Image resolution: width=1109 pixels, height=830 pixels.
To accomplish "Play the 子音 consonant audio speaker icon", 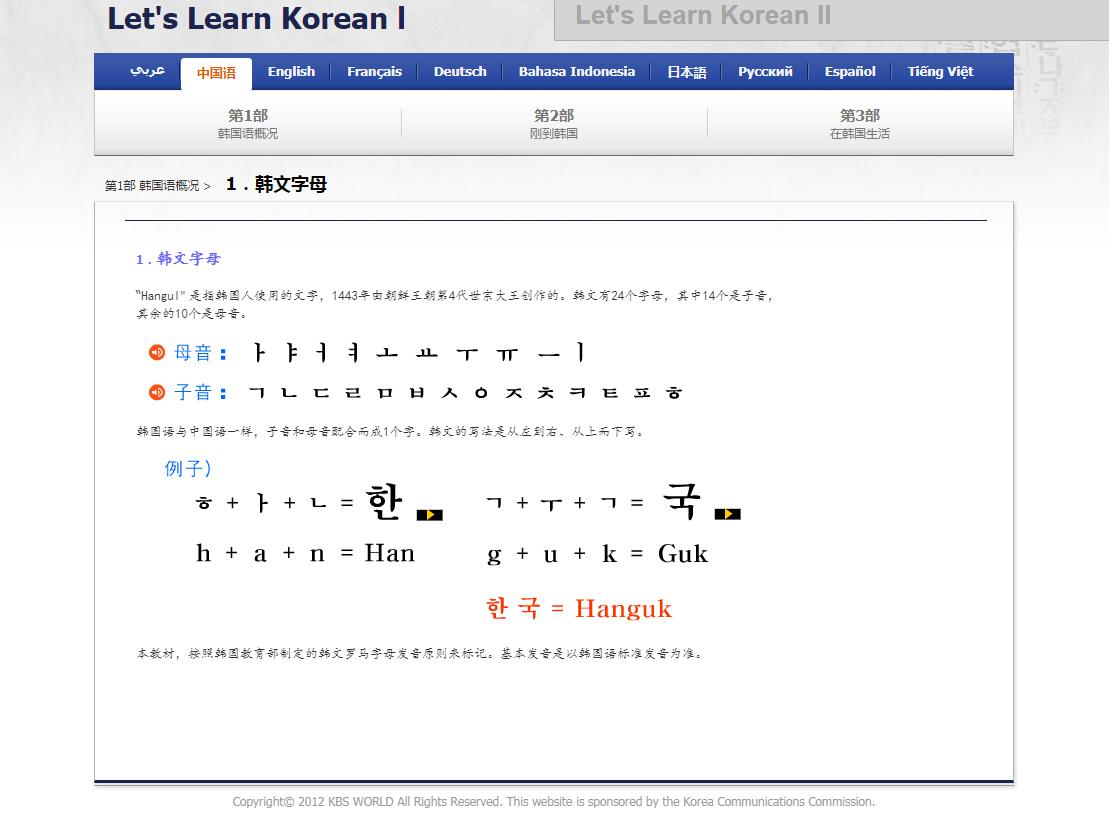I will (155, 392).
